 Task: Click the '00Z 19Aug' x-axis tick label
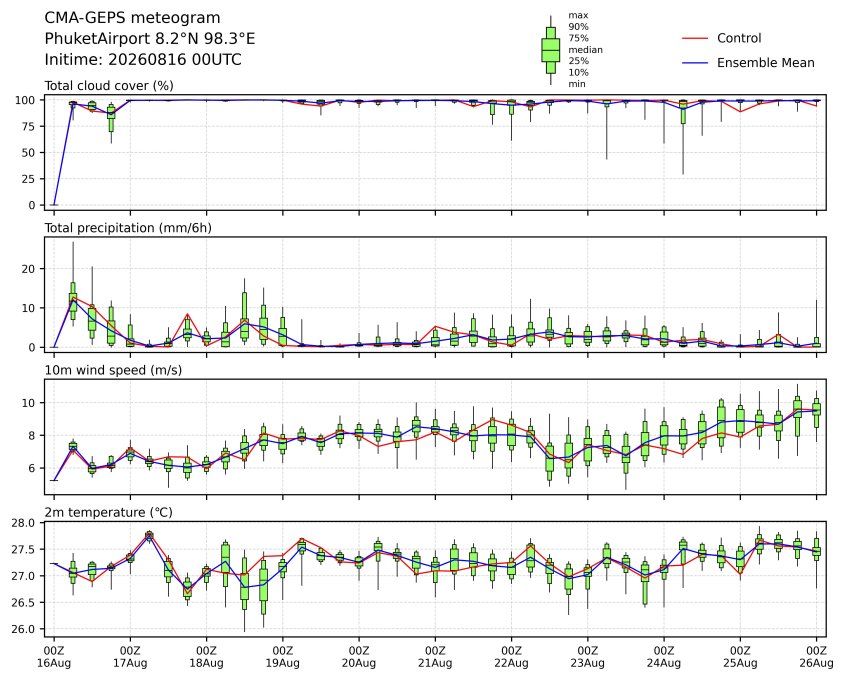[282, 657]
